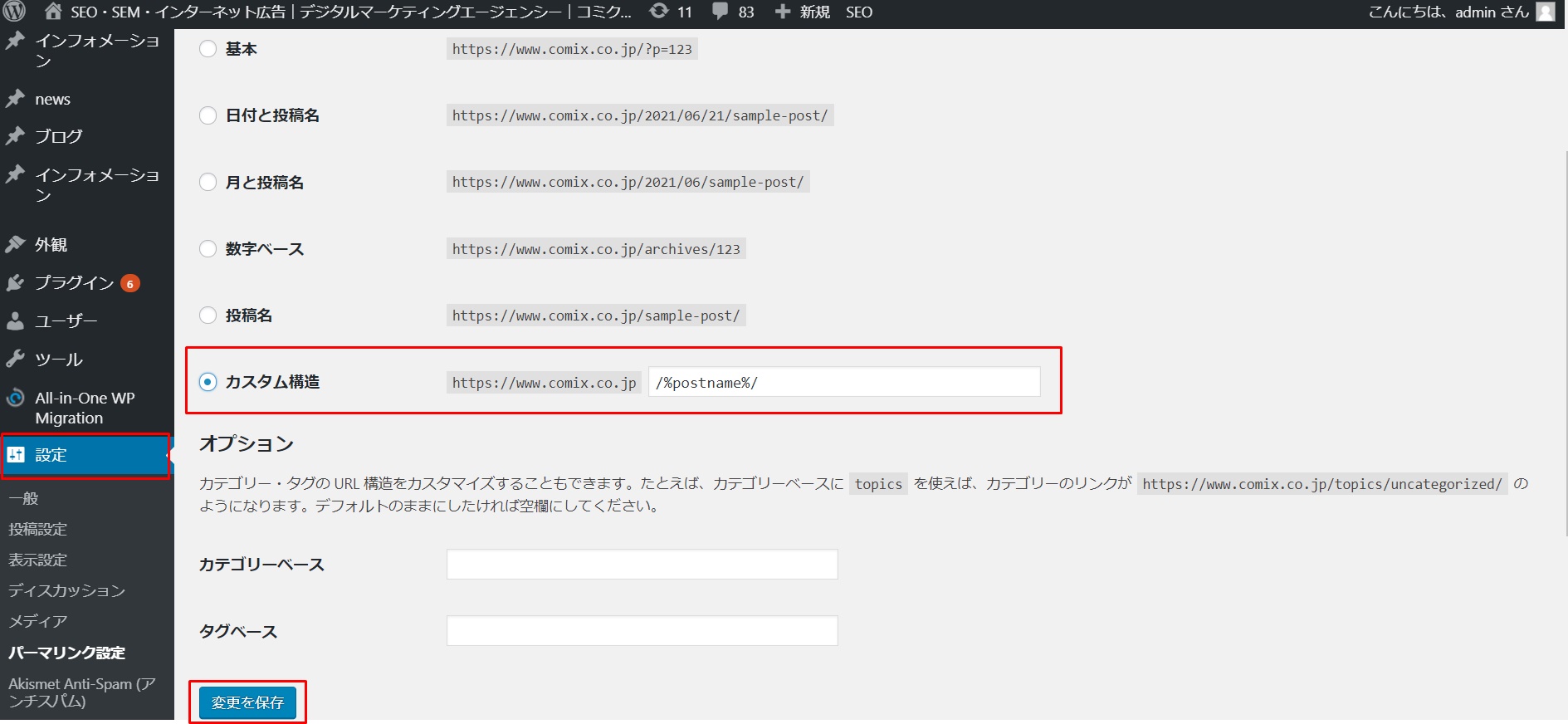
Task: Visit site via the home icon
Action: (x=53, y=12)
